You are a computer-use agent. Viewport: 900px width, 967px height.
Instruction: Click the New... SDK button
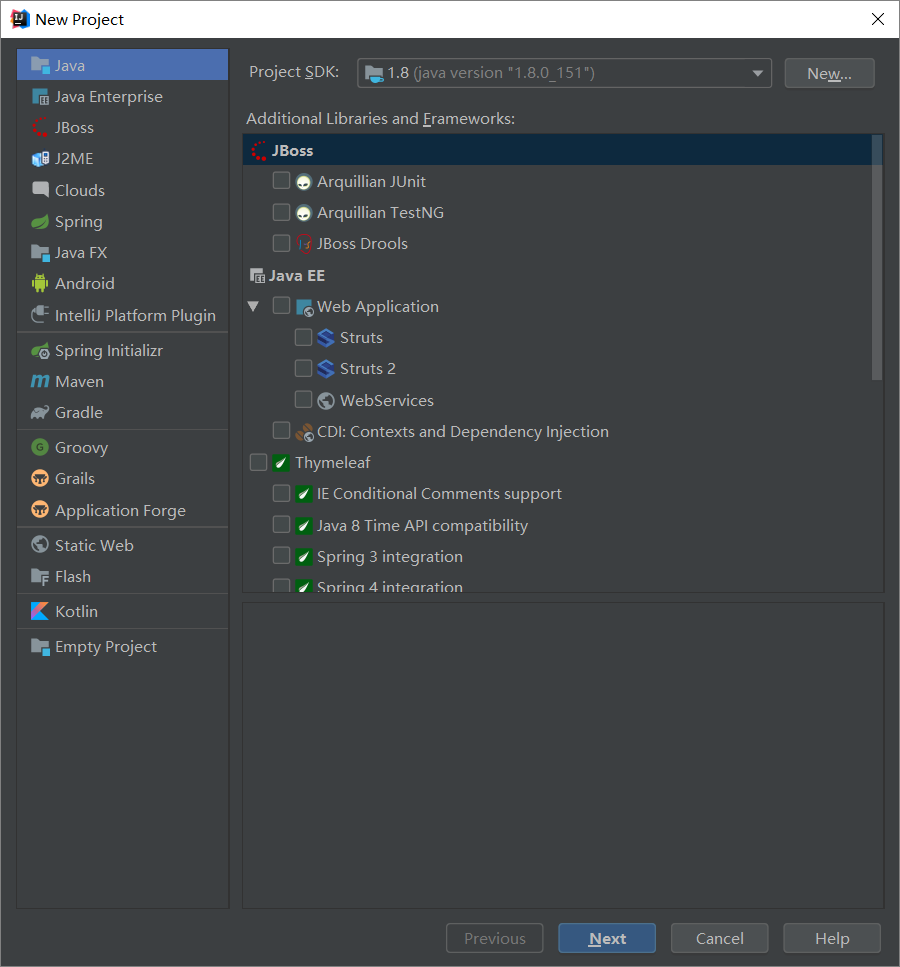tap(829, 73)
